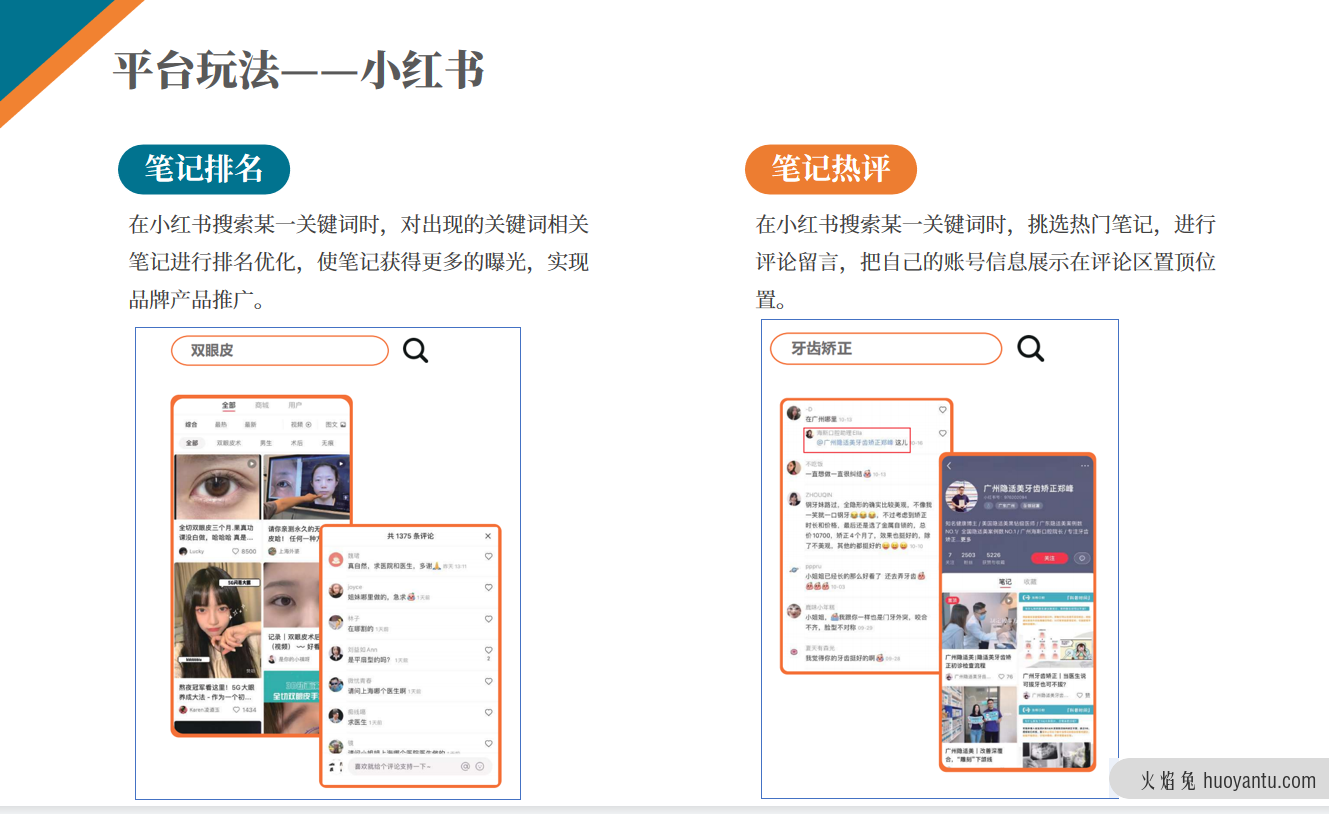Tap ZHOUQIN's avatar in comment list

pyautogui.click(x=794, y=499)
